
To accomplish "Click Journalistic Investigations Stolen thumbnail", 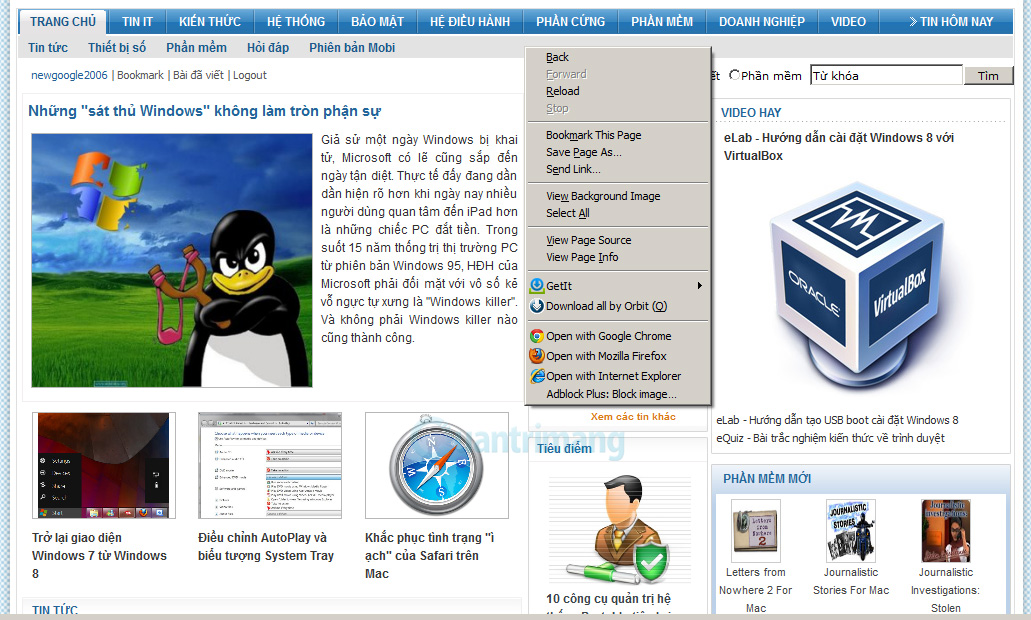I will [946, 531].
